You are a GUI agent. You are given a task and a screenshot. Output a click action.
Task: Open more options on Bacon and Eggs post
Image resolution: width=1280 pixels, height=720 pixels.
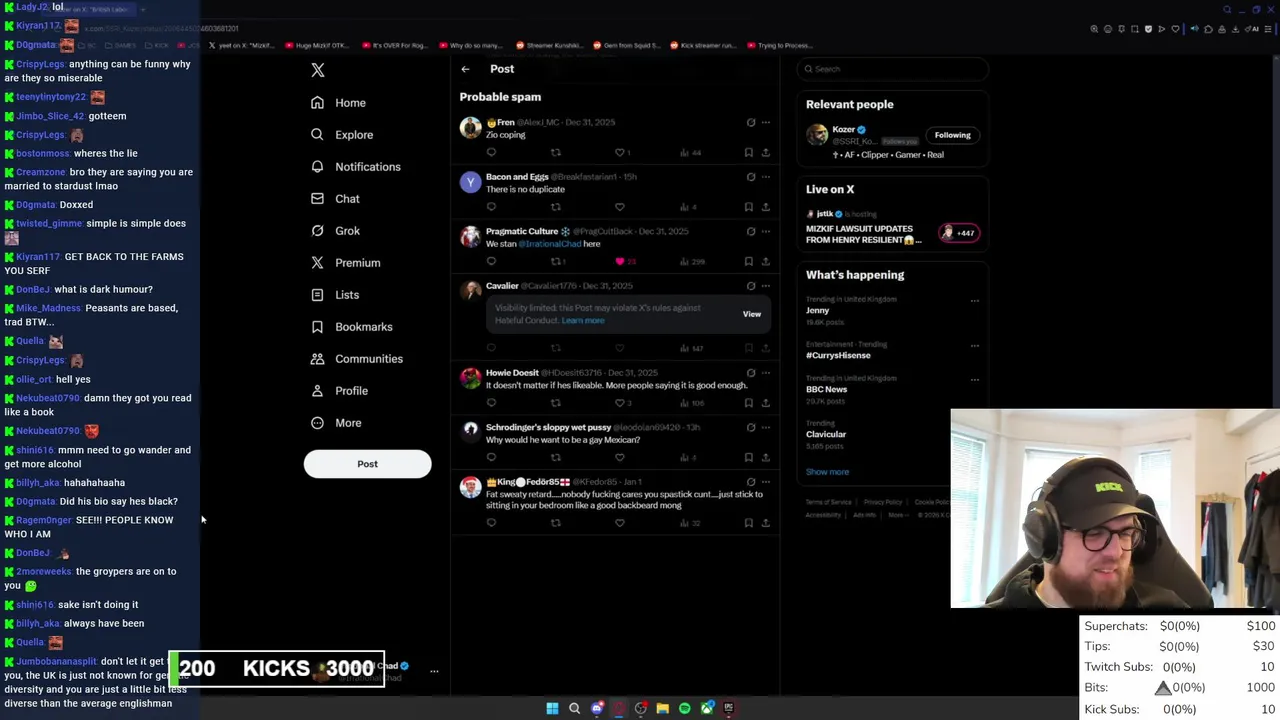click(x=766, y=177)
